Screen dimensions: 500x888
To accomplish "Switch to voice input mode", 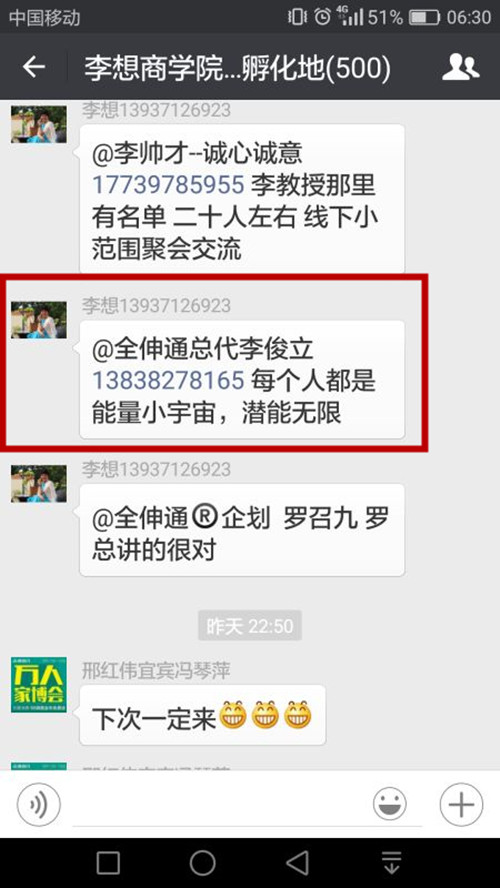I will (x=39, y=804).
